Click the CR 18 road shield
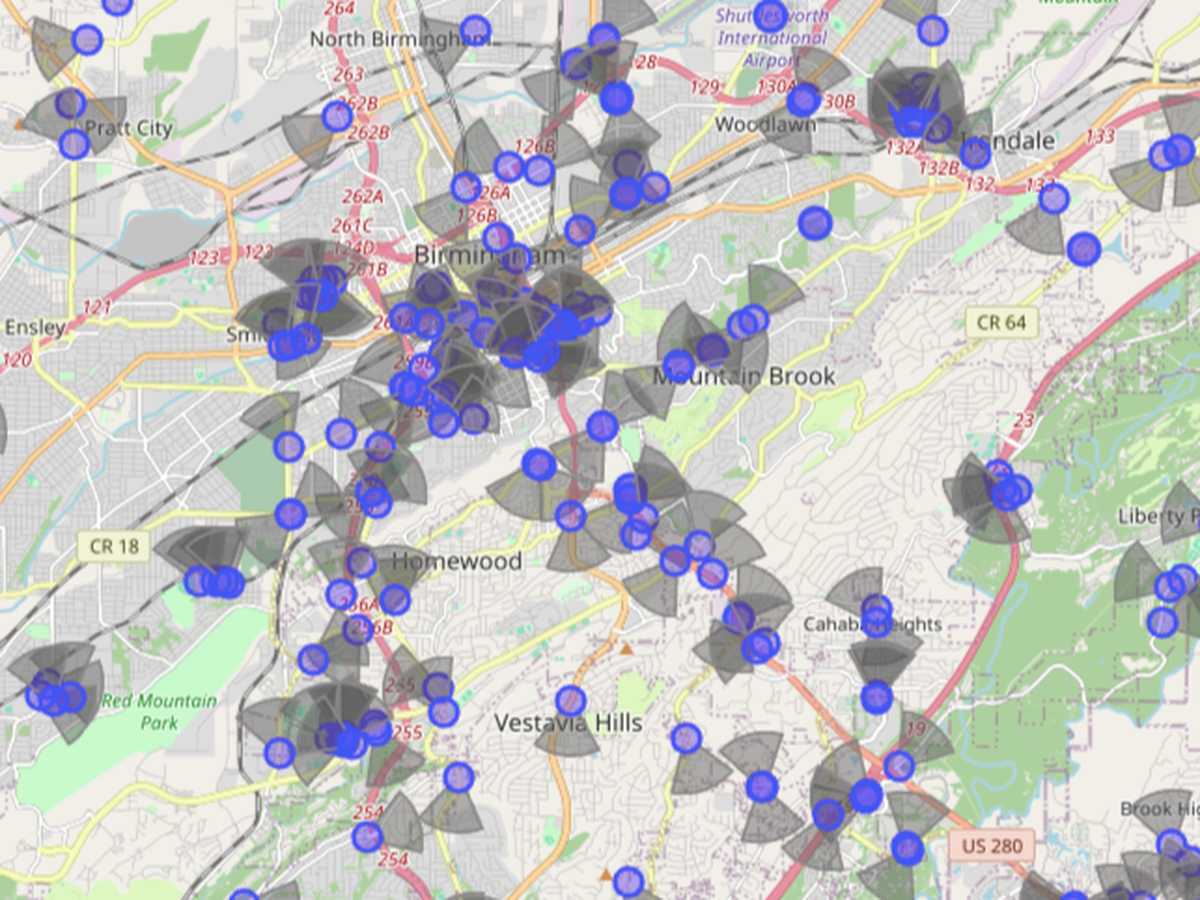Image resolution: width=1200 pixels, height=900 pixels. click(114, 546)
